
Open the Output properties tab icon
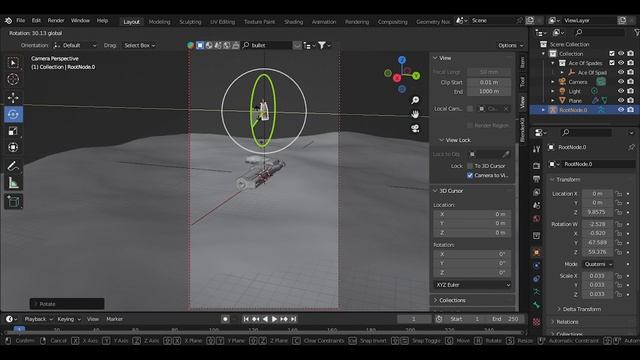tap(536, 179)
